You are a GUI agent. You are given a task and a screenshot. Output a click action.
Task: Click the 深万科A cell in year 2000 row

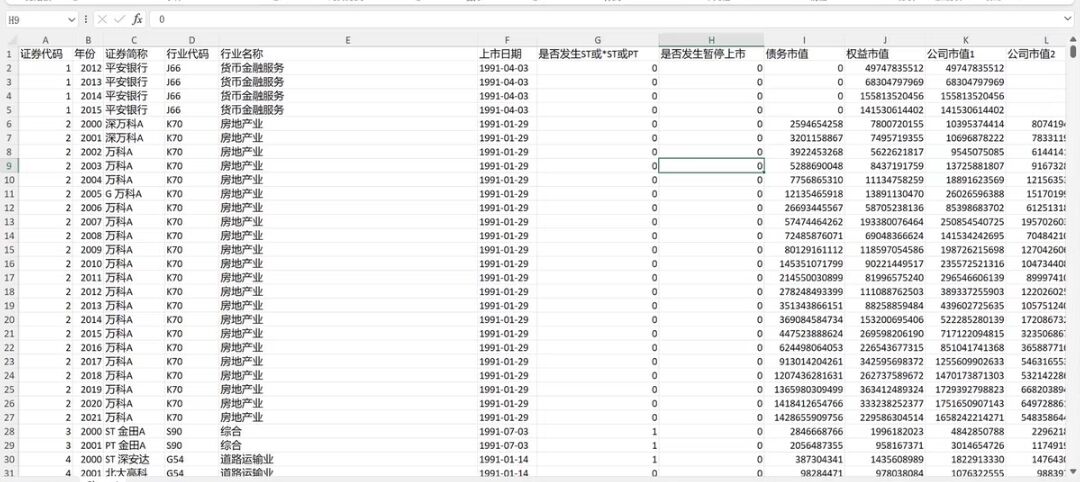134,124
